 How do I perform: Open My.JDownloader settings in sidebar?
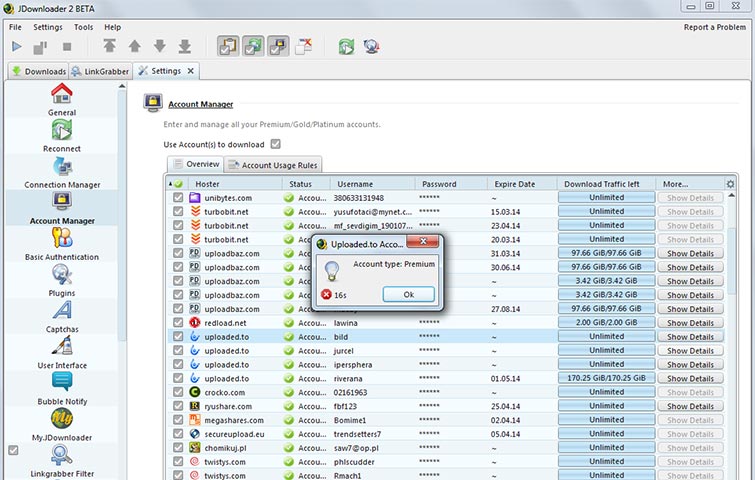tap(62, 425)
